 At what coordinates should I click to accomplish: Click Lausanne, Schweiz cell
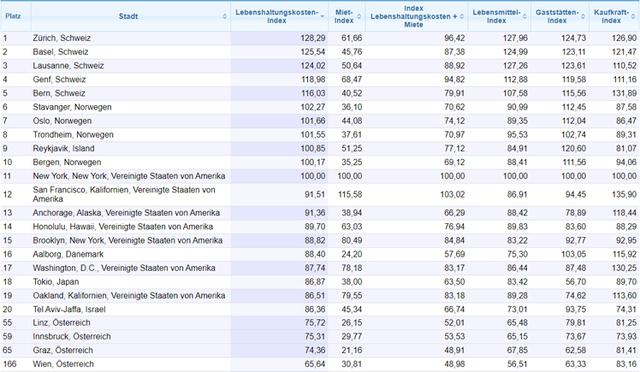[131, 66]
